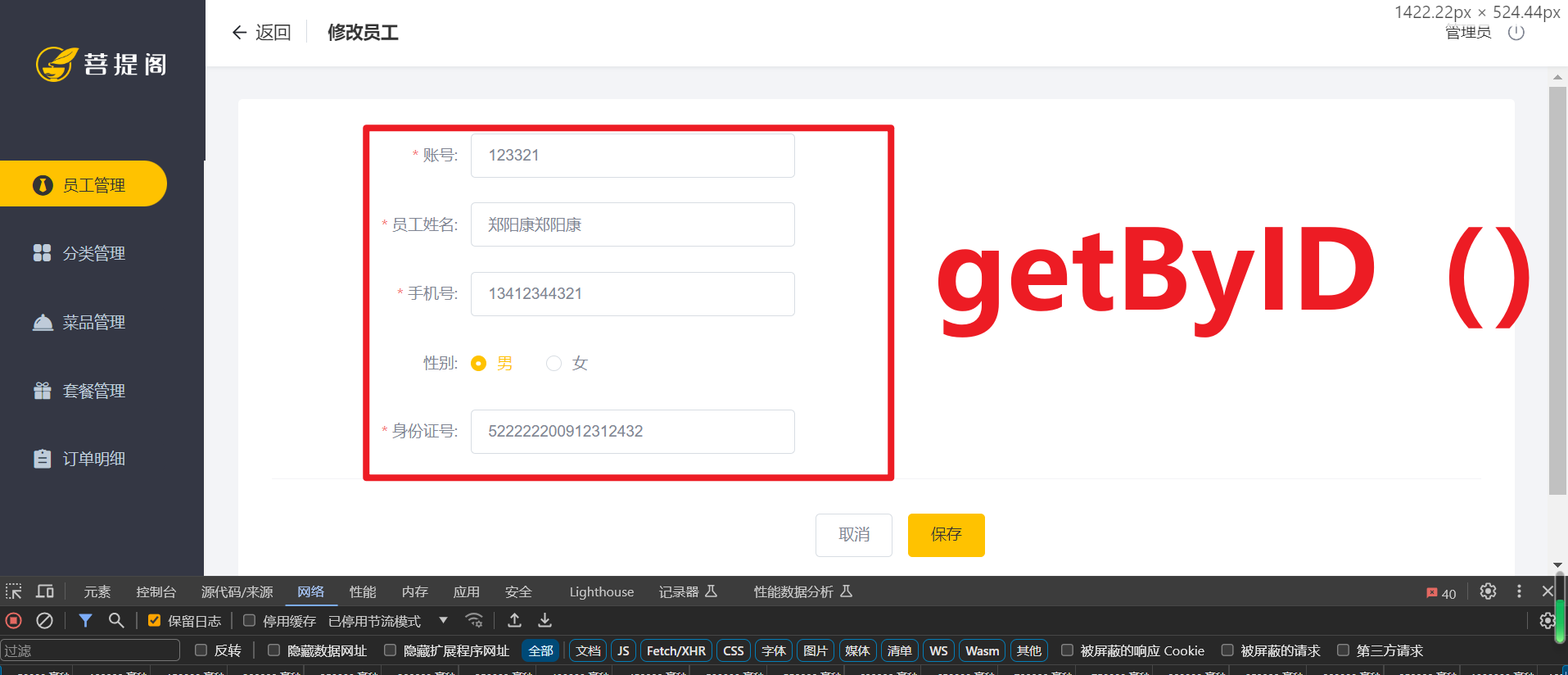Switch to the 性能 DevTools tab
The image size is (1568, 675).
click(x=362, y=591)
